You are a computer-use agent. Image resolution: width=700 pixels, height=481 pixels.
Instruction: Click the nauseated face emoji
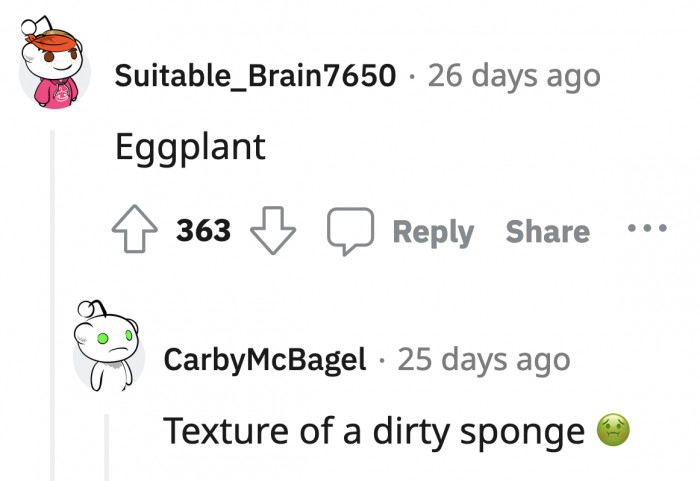click(612, 431)
